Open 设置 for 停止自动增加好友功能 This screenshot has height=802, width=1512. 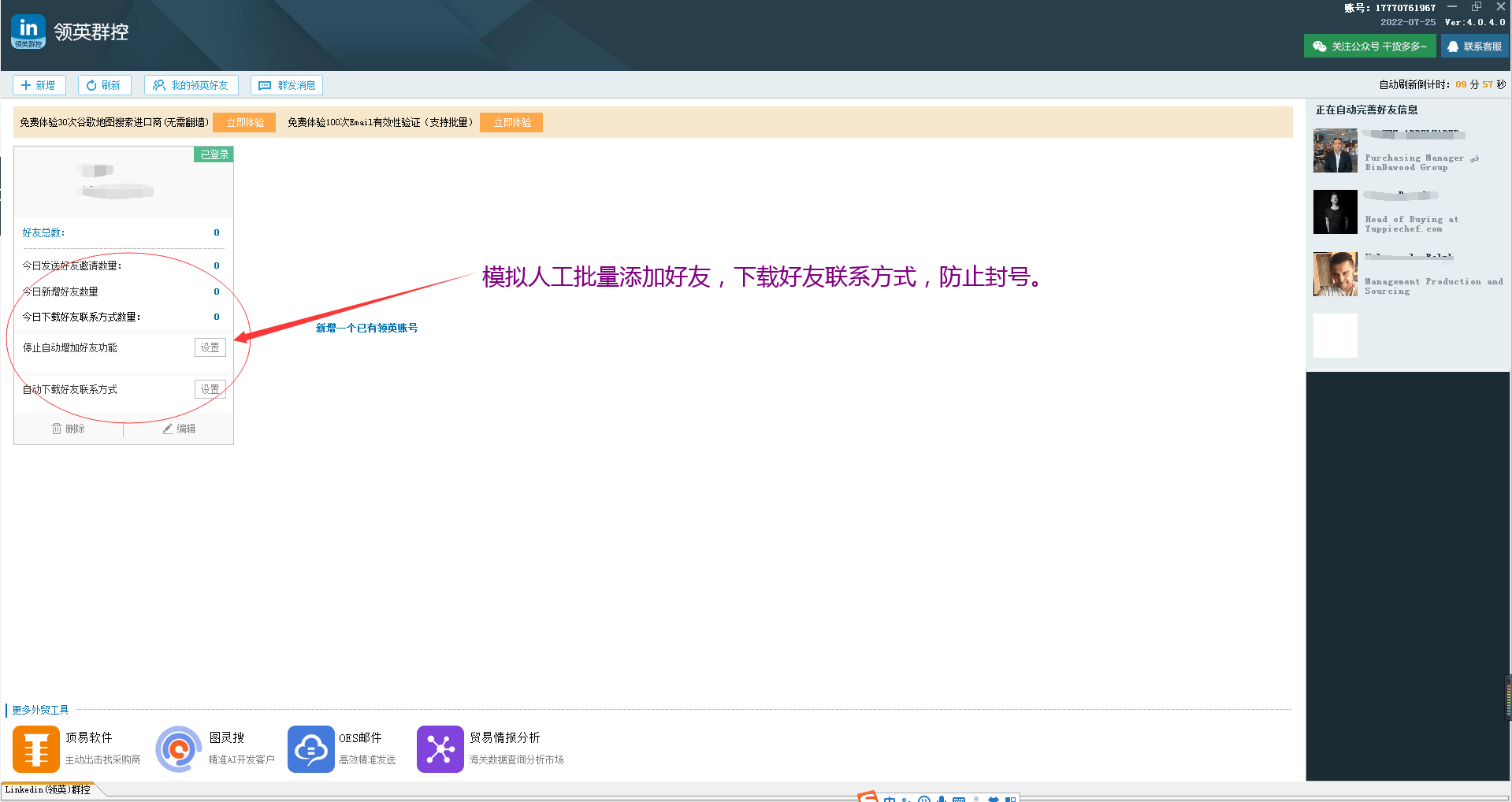click(x=210, y=347)
